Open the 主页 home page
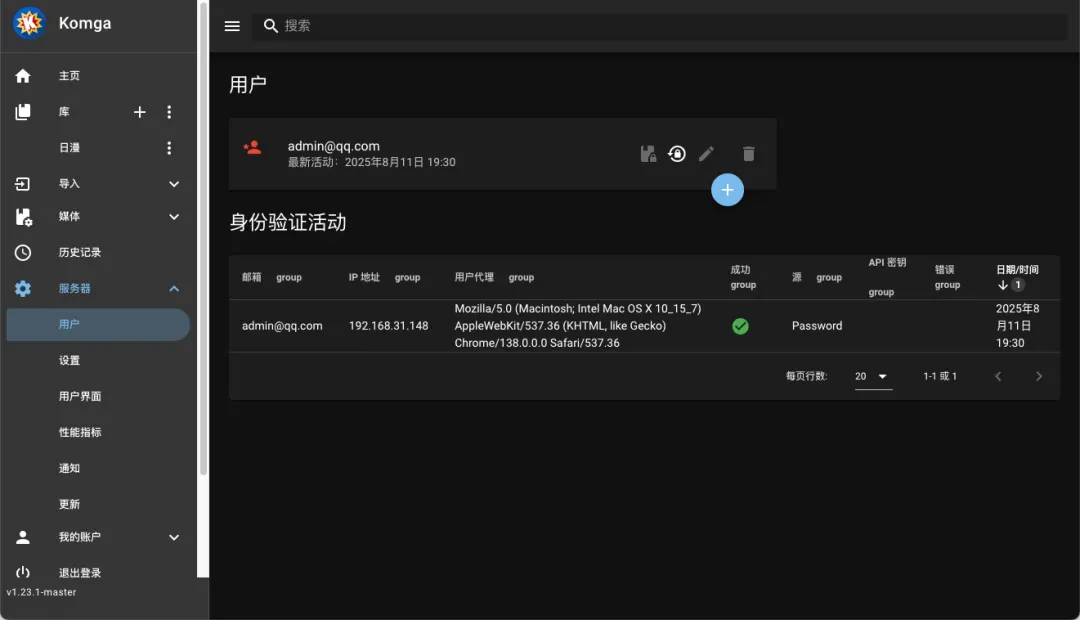This screenshot has height=620, width=1080. click(69, 76)
